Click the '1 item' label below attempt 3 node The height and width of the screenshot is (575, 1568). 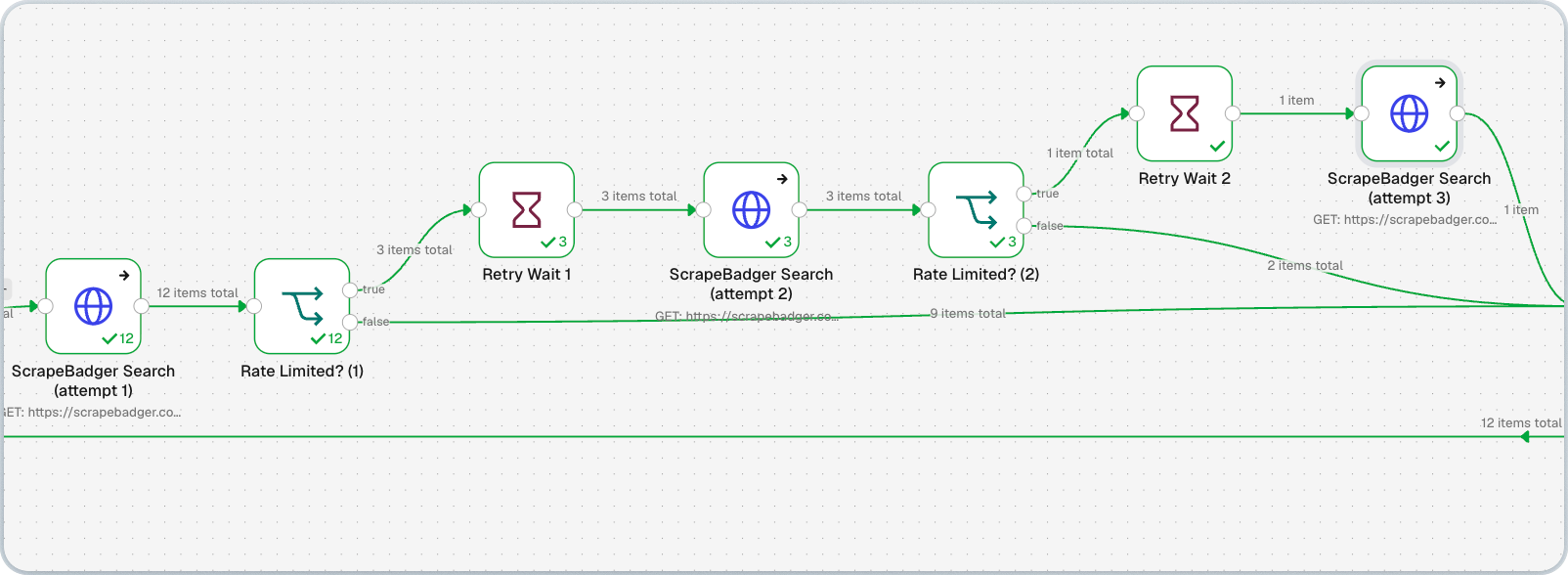click(x=1521, y=209)
